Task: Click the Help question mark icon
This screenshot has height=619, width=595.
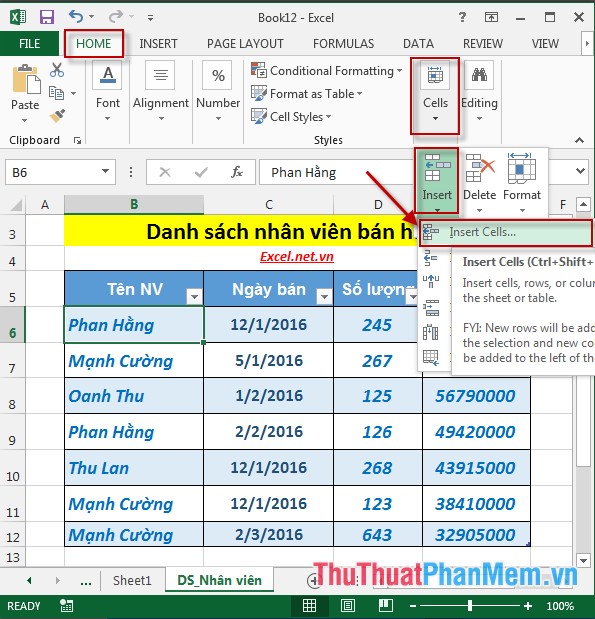Action: 462,17
